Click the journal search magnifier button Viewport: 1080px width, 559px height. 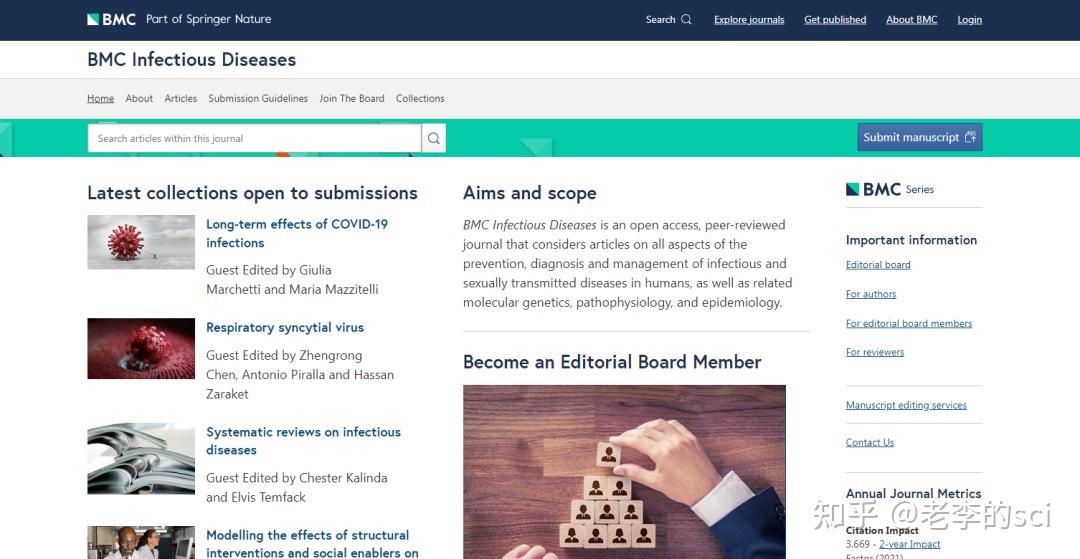click(x=434, y=138)
